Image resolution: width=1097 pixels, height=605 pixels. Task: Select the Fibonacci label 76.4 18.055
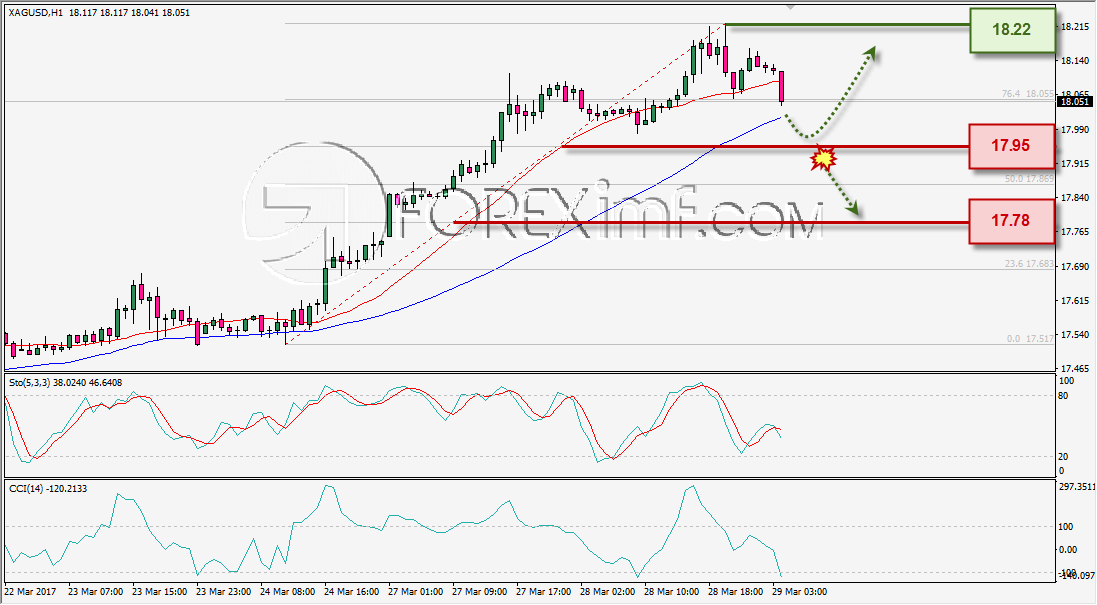pyautogui.click(x=1027, y=93)
